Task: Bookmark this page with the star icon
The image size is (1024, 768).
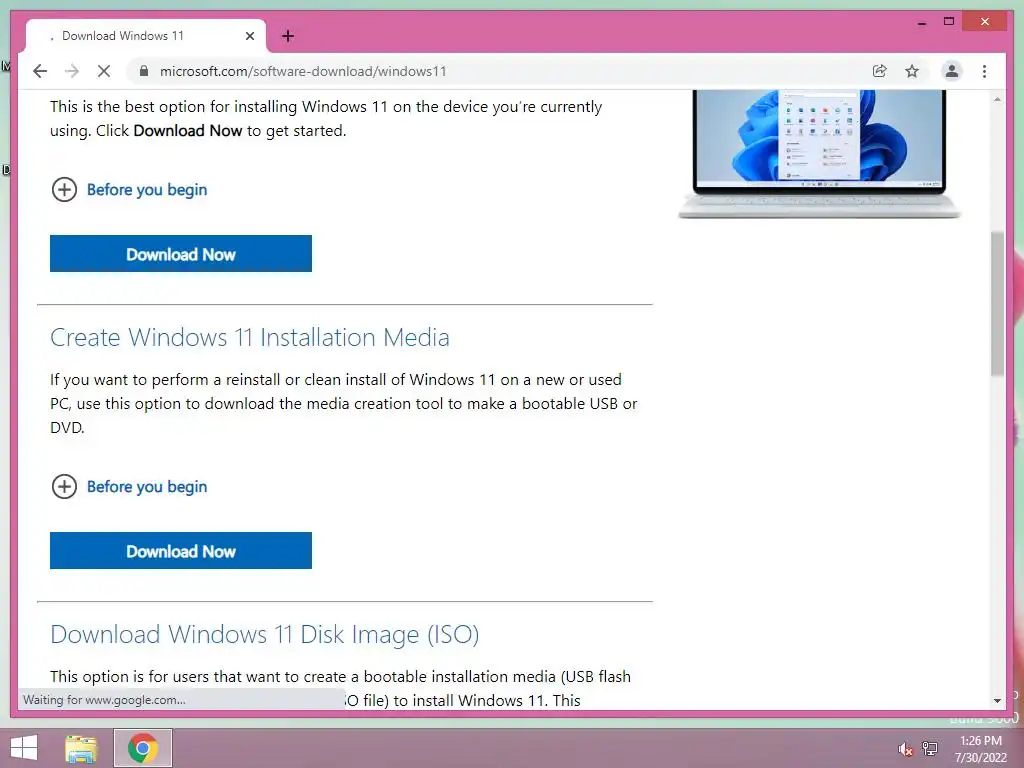Action: [x=912, y=71]
